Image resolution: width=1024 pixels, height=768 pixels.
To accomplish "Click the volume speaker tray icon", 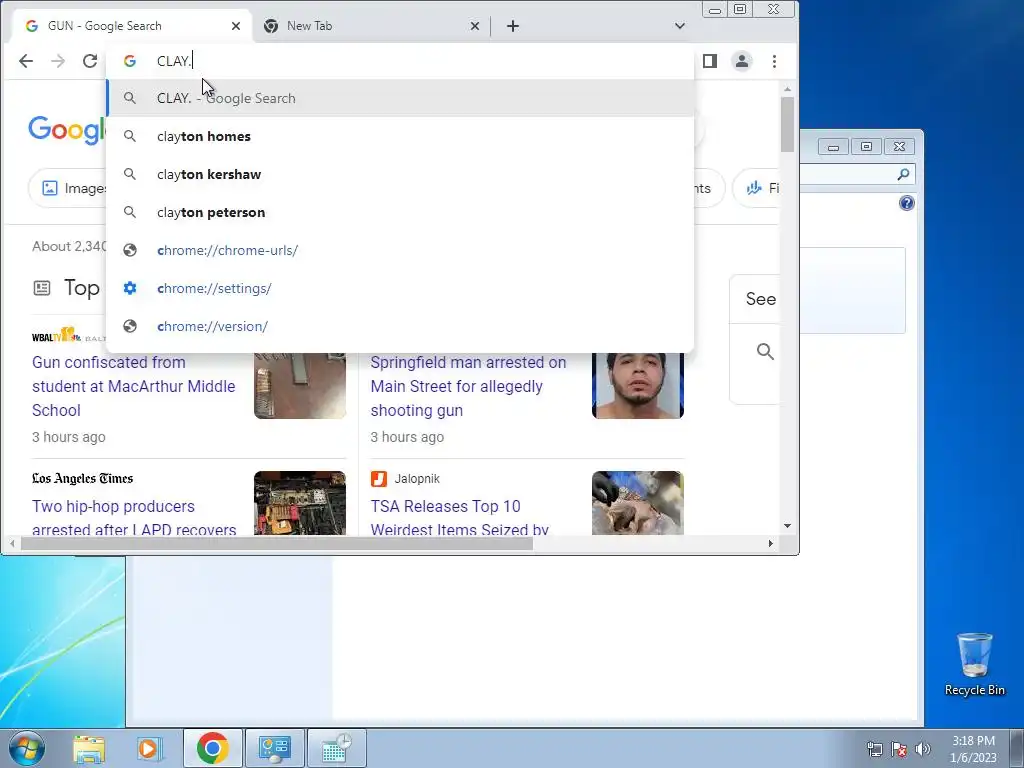I will [923, 749].
